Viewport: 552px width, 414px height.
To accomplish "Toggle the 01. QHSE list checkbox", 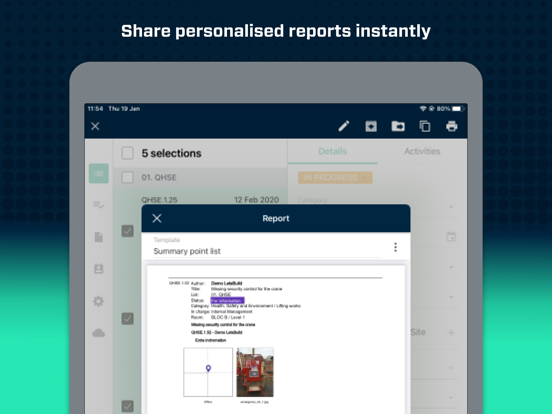I will click(127, 177).
